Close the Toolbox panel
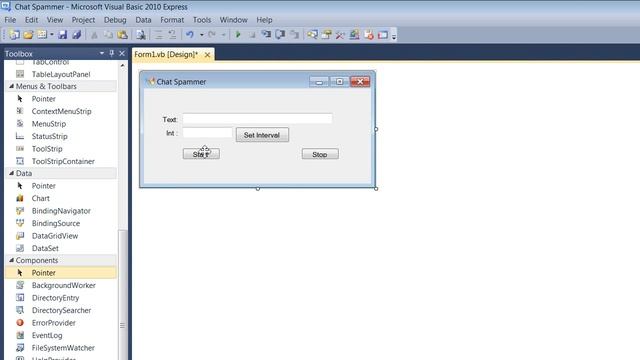 coord(122,53)
